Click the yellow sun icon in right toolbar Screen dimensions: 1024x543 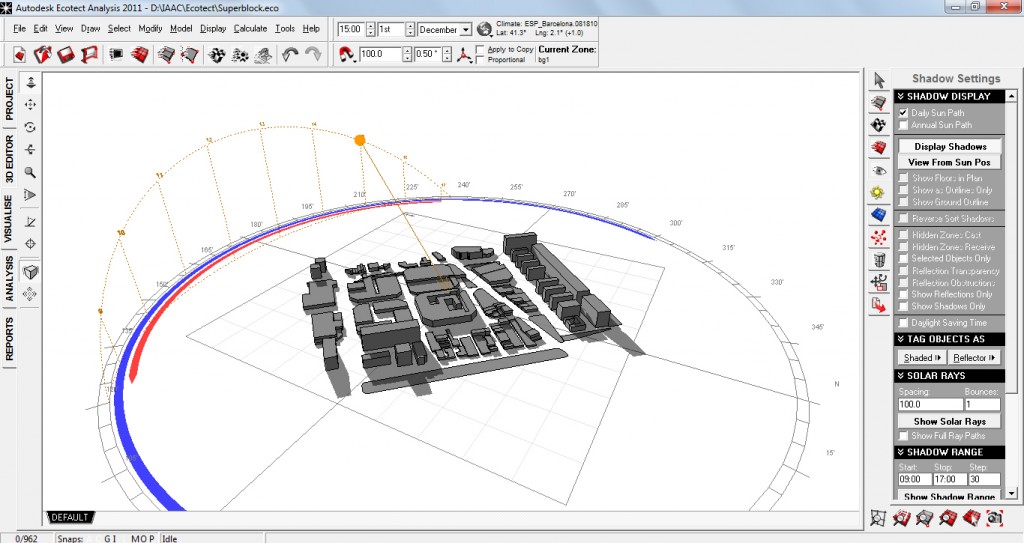(879, 192)
